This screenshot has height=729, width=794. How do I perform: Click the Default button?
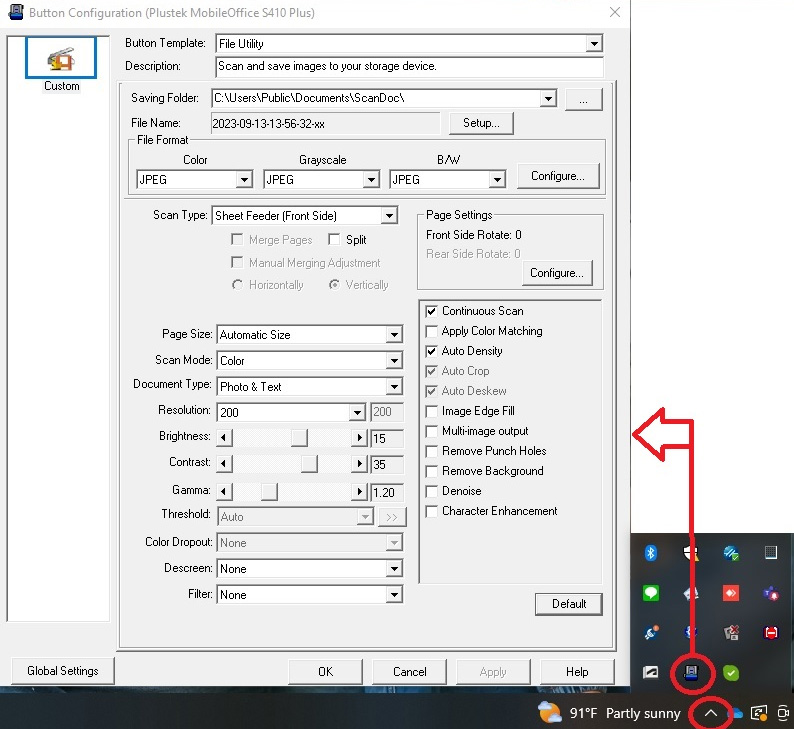568,604
